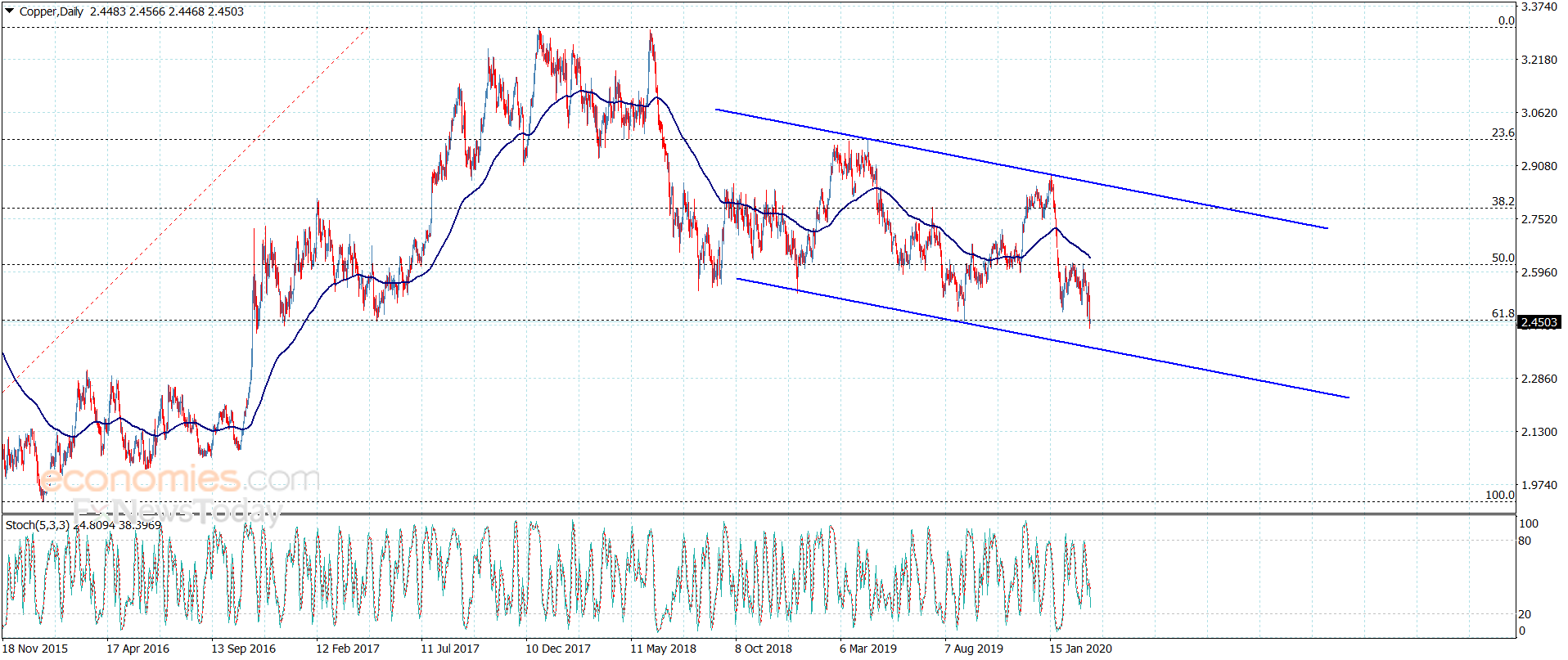This screenshot has height=660, width=1568.
Task: Click the 15 Jan 2020 date label
Action: [x=1081, y=649]
